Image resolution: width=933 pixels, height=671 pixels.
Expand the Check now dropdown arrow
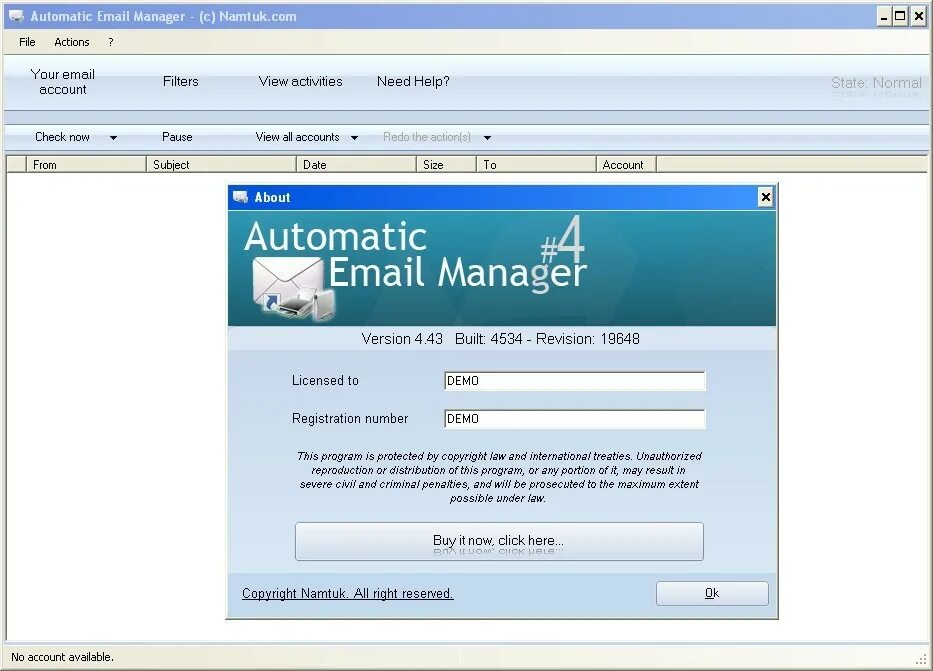click(113, 138)
